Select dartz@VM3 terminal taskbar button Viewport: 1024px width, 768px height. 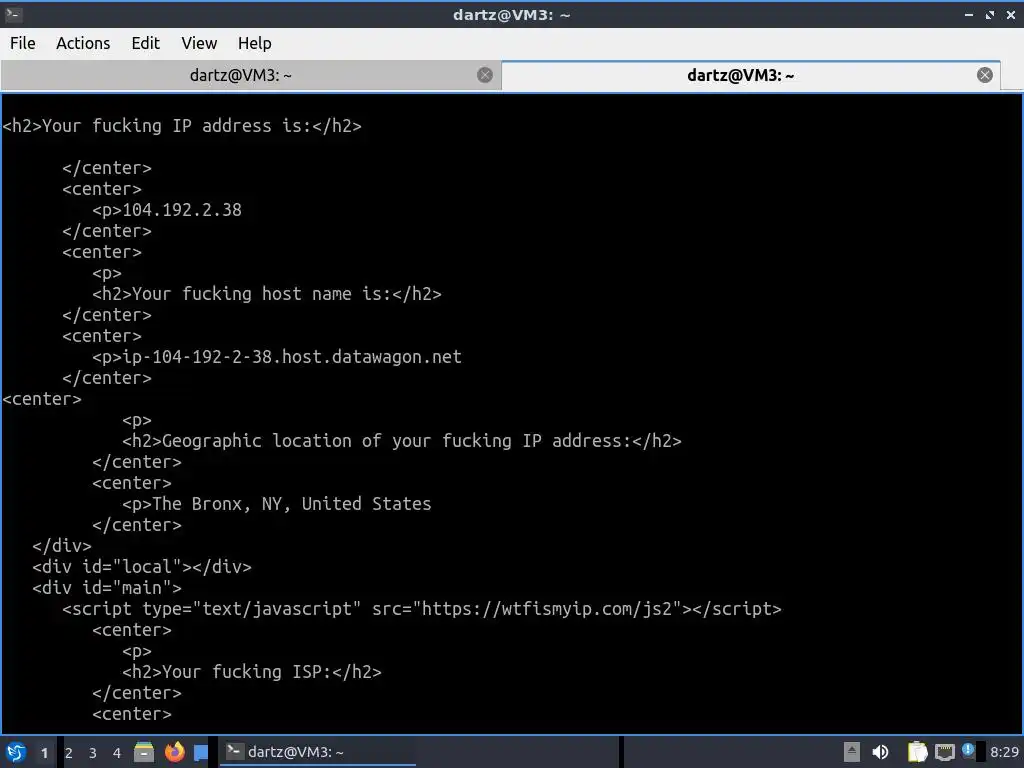[317, 752]
